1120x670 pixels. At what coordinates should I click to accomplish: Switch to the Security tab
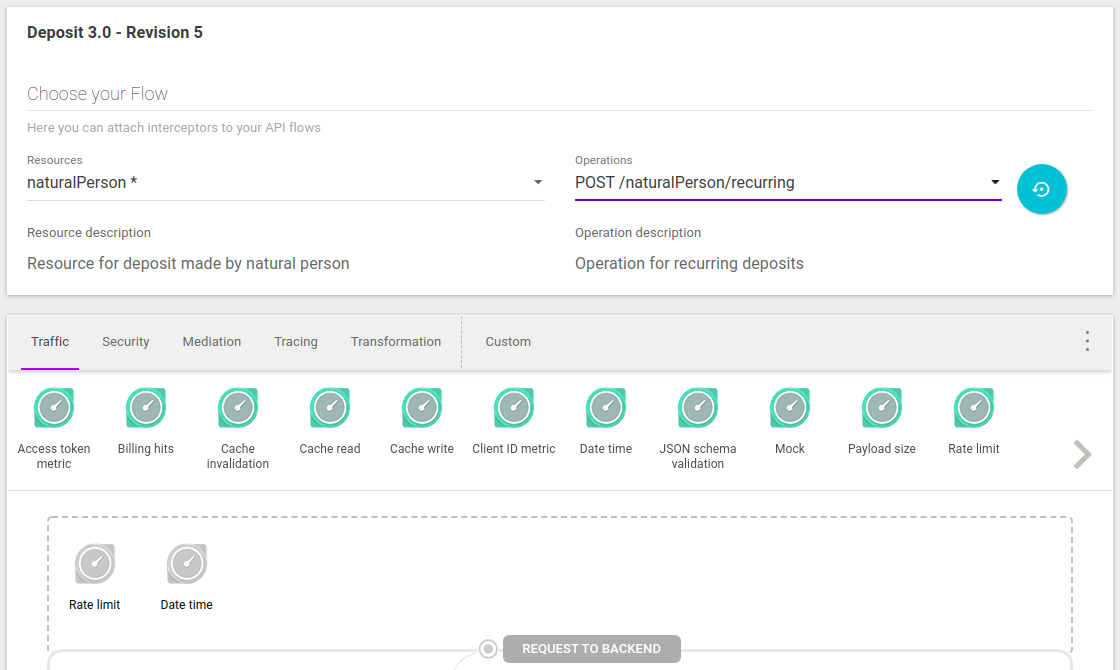pyautogui.click(x=126, y=342)
